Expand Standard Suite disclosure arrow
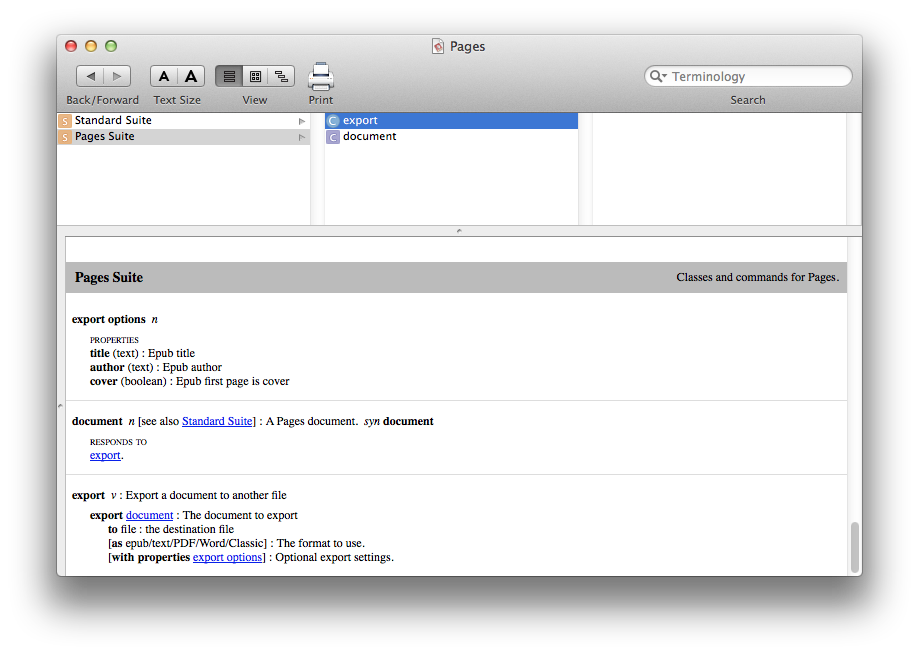This screenshot has width=919, height=655. (302, 121)
